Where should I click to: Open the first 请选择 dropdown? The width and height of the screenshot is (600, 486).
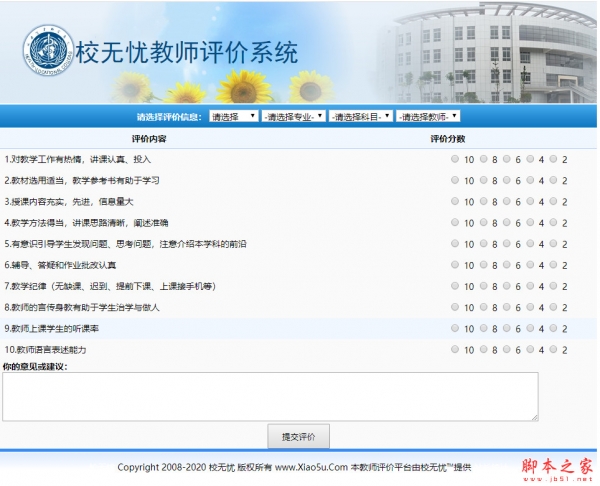click(233, 116)
